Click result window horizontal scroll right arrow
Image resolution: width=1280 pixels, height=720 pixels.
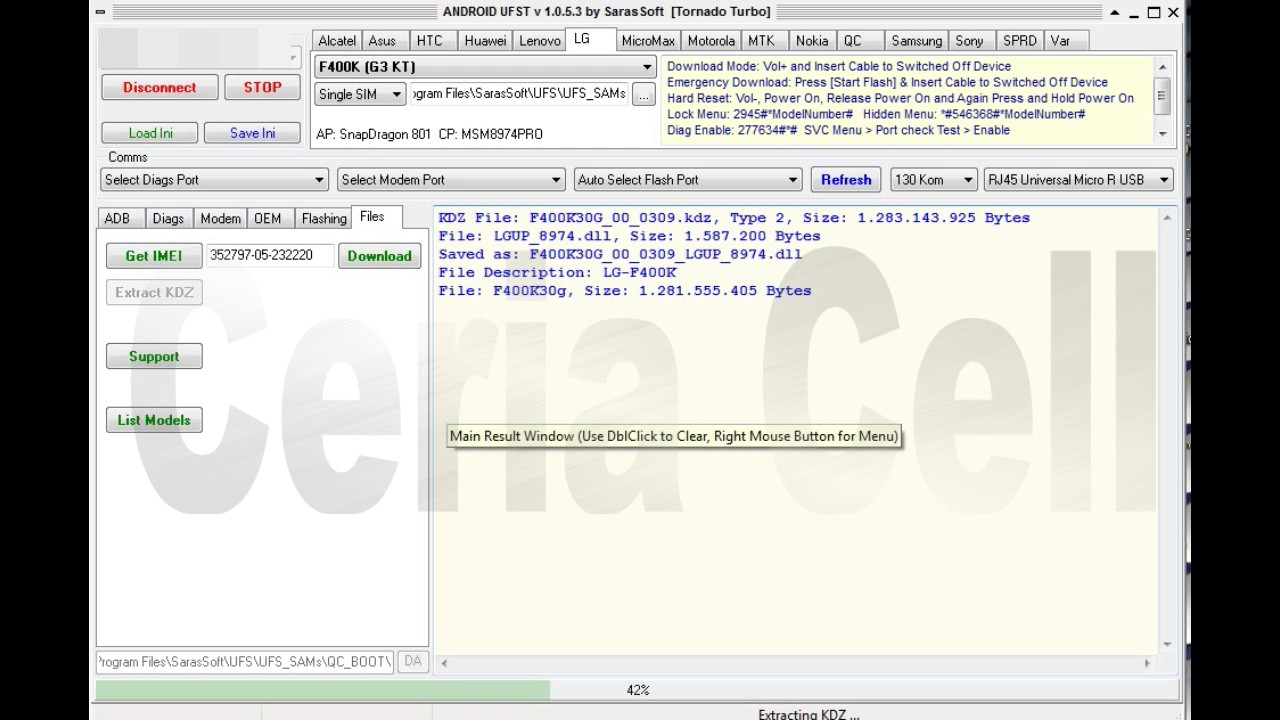coord(1148,662)
